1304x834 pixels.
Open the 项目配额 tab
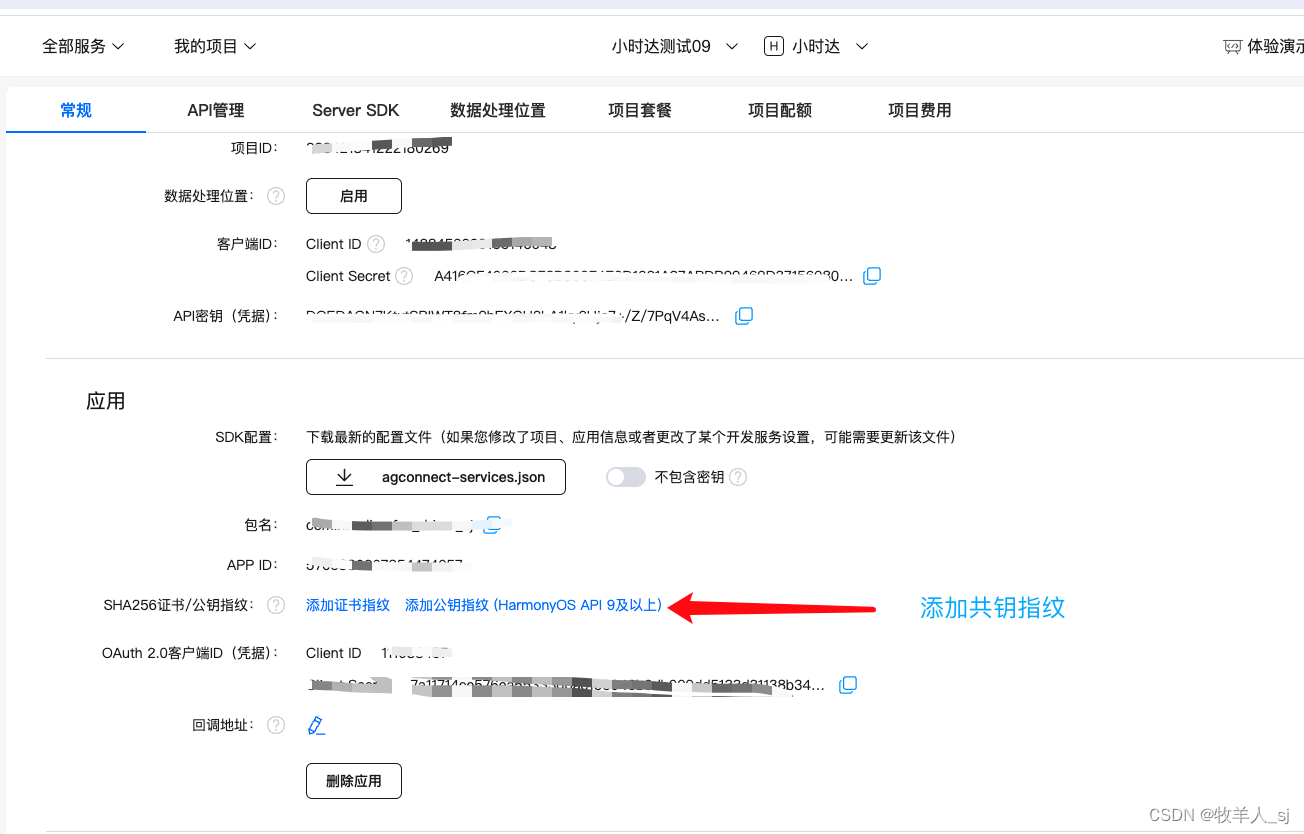[x=780, y=110]
